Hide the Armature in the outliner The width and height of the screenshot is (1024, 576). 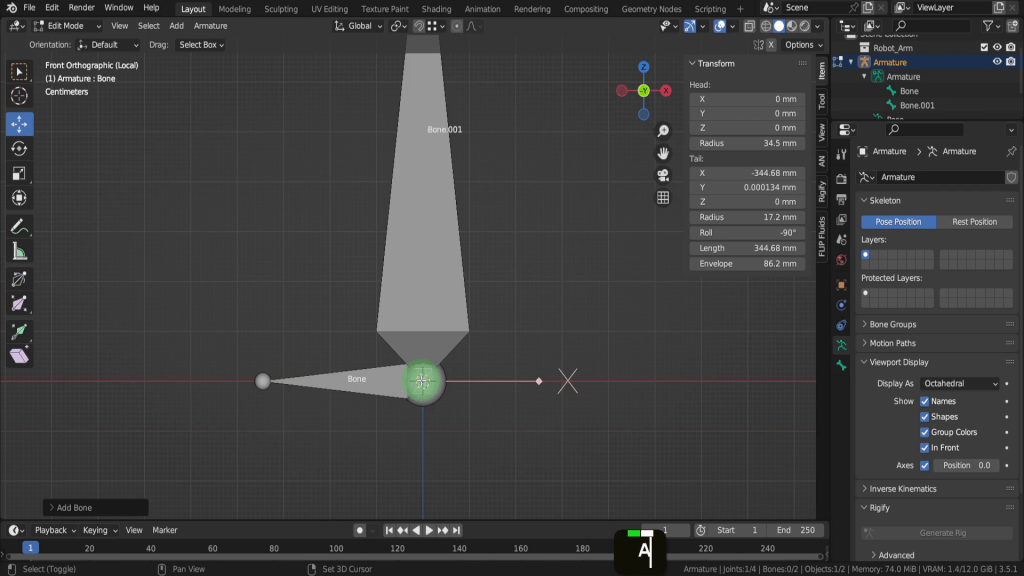pyautogui.click(x=997, y=62)
